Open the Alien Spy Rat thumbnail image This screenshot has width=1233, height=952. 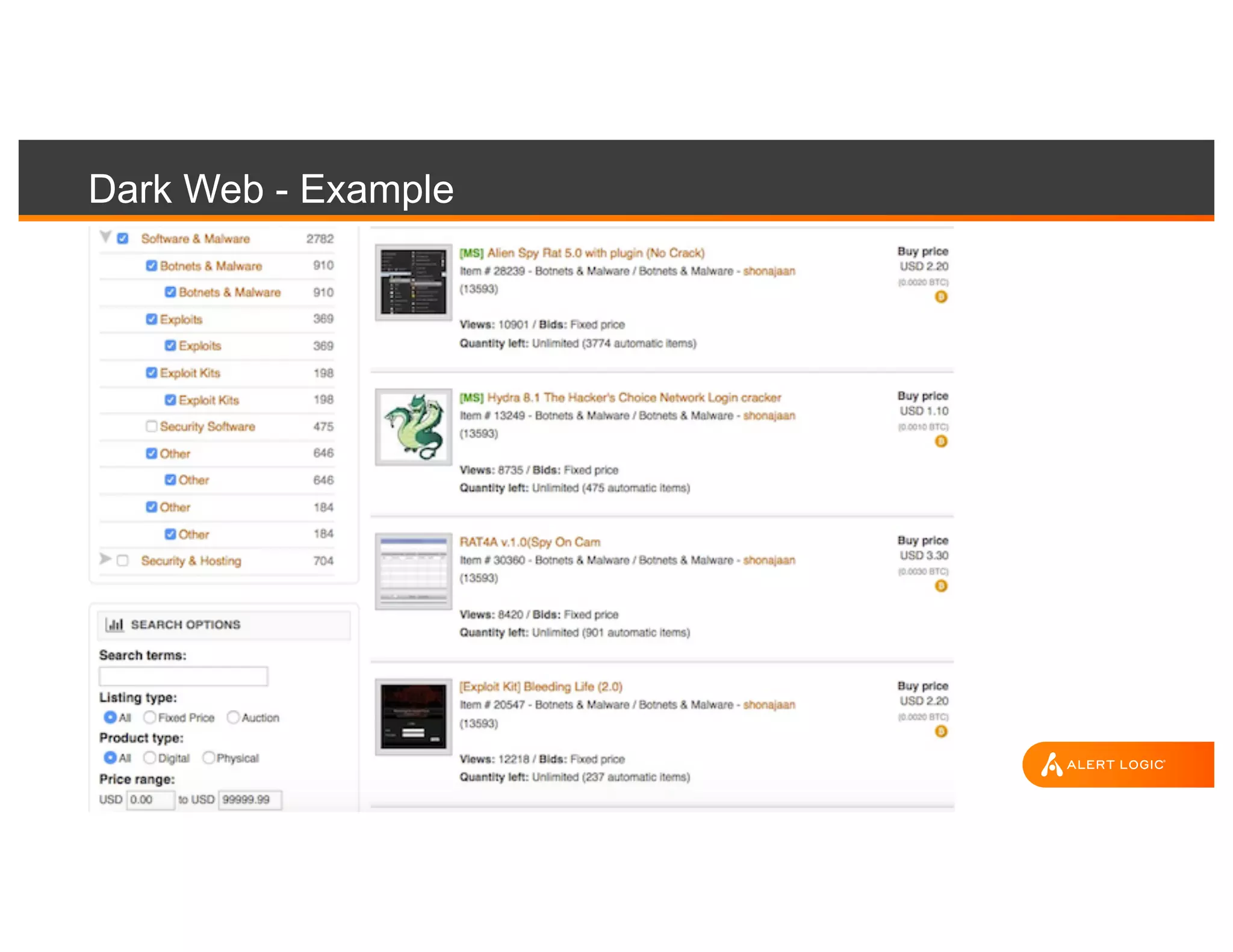(x=414, y=282)
